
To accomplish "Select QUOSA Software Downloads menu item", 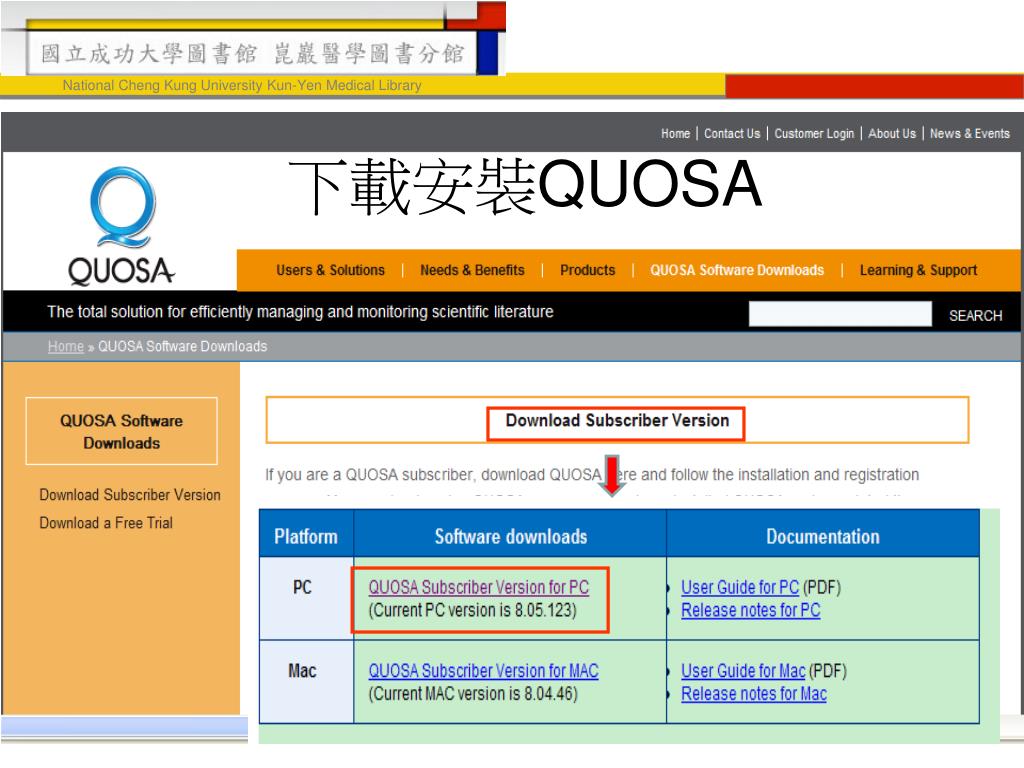I will click(x=737, y=270).
